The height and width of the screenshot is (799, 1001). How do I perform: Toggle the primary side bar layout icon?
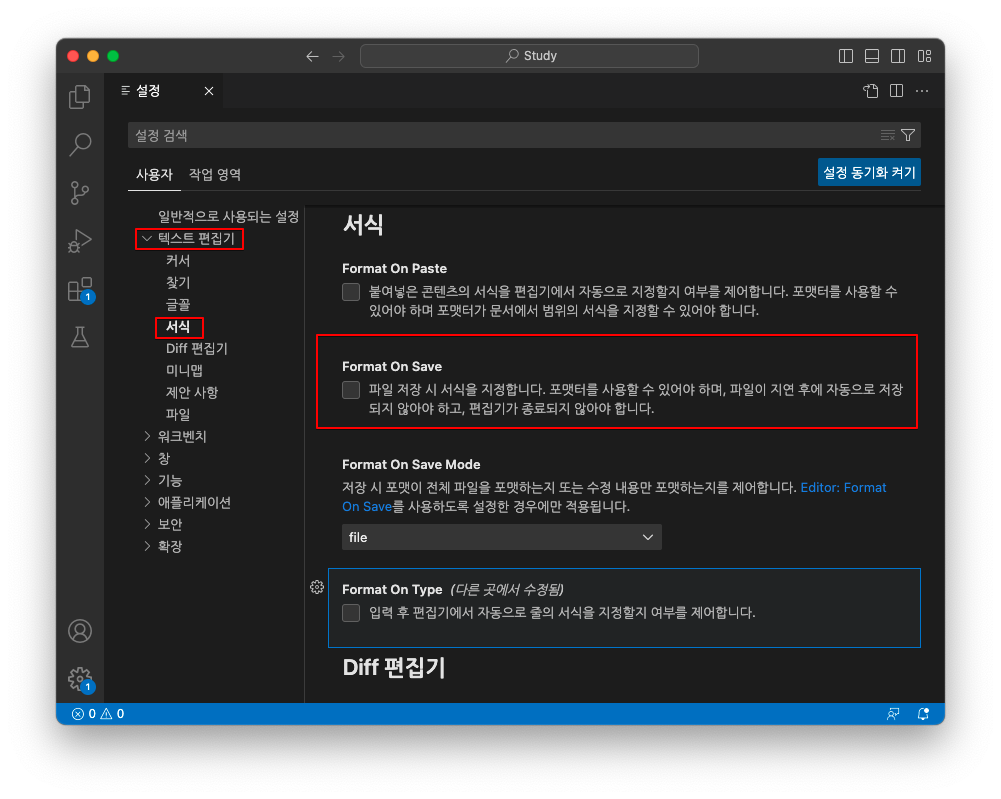click(x=846, y=56)
